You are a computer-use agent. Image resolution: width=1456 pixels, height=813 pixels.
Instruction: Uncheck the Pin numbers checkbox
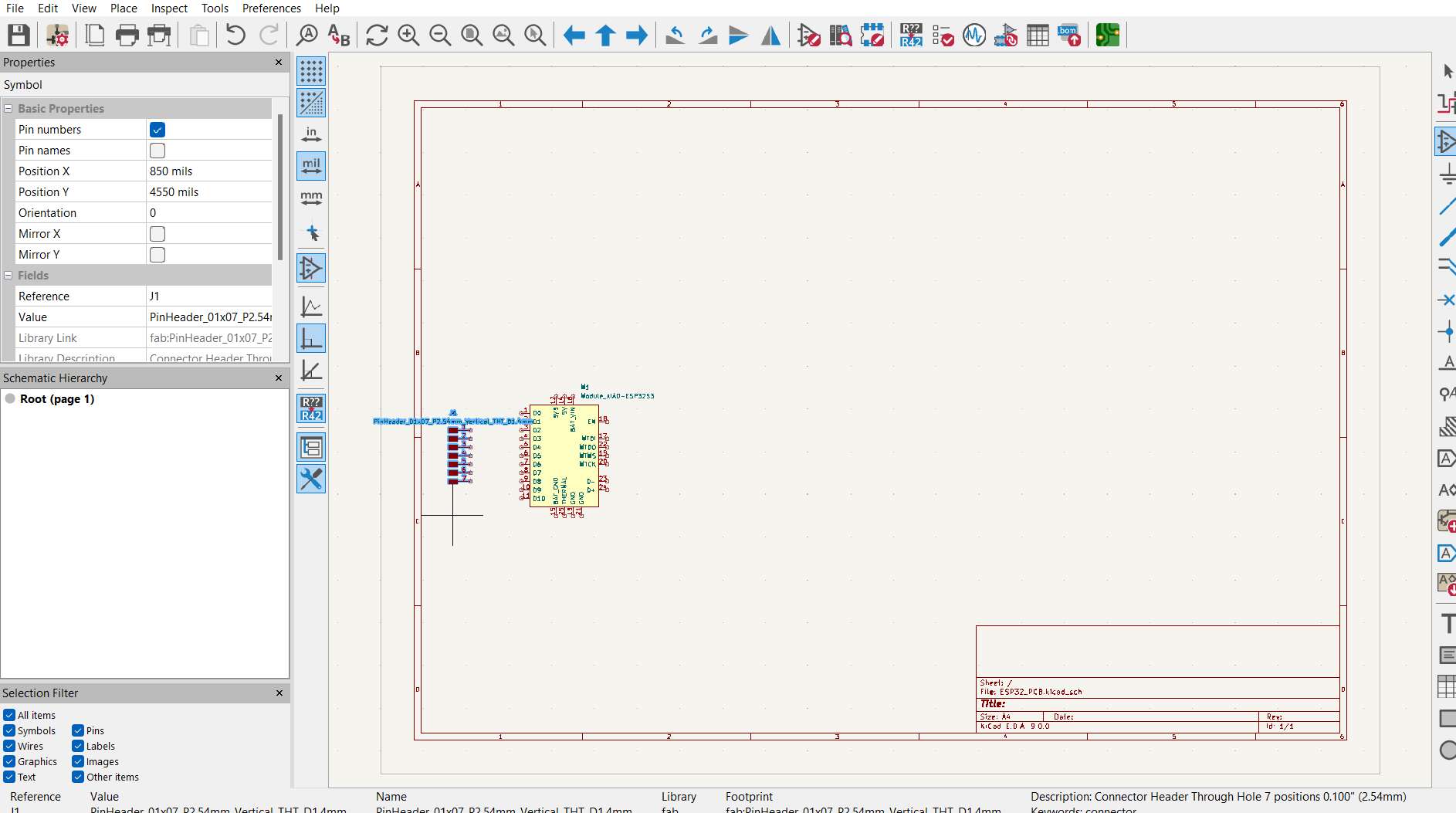[x=157, y=130]
